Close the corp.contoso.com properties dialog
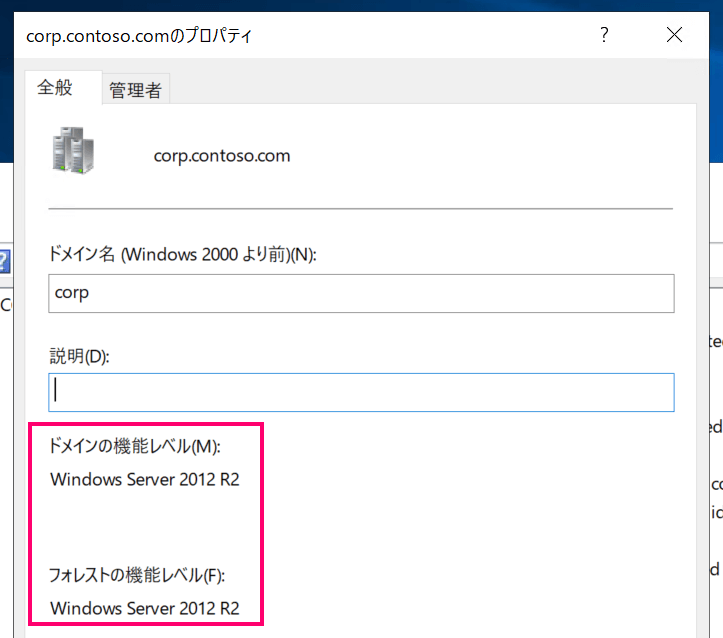The width and height of the screenshot is (723, 638). point(674,35)
